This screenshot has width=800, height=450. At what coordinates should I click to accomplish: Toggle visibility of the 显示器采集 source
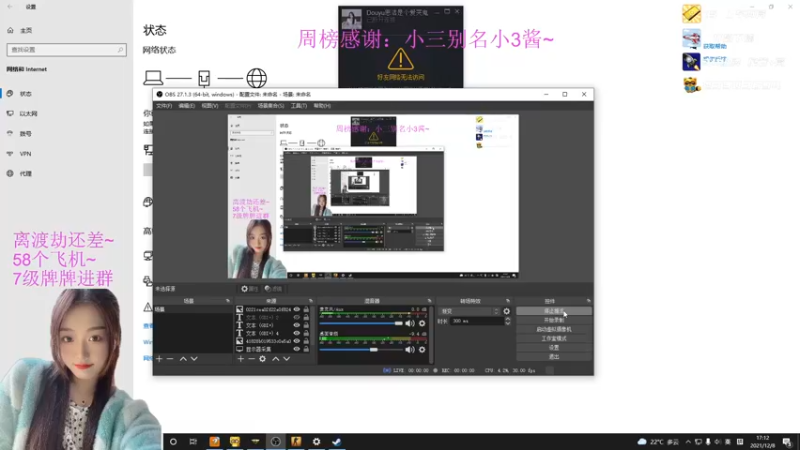(296, 349)
